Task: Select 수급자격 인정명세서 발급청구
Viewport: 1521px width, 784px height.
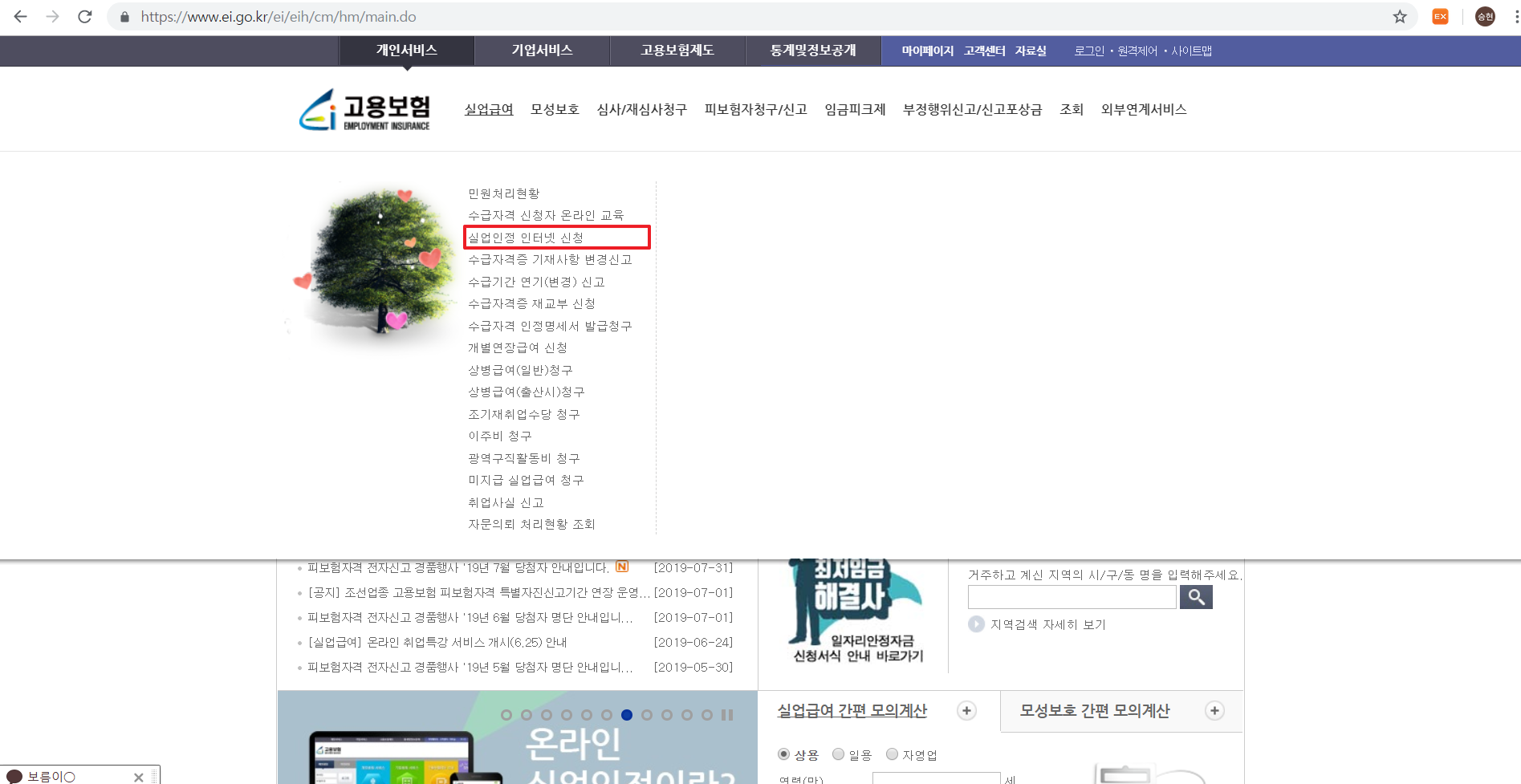Action: (x=550, y=326)
